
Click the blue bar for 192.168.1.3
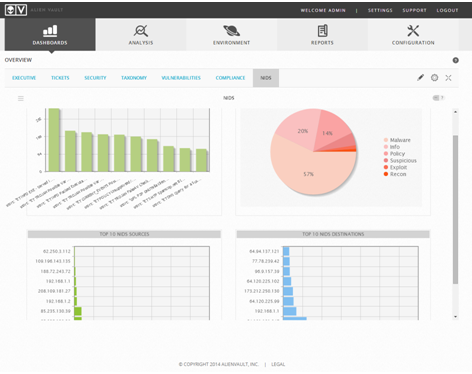(290, 311)
